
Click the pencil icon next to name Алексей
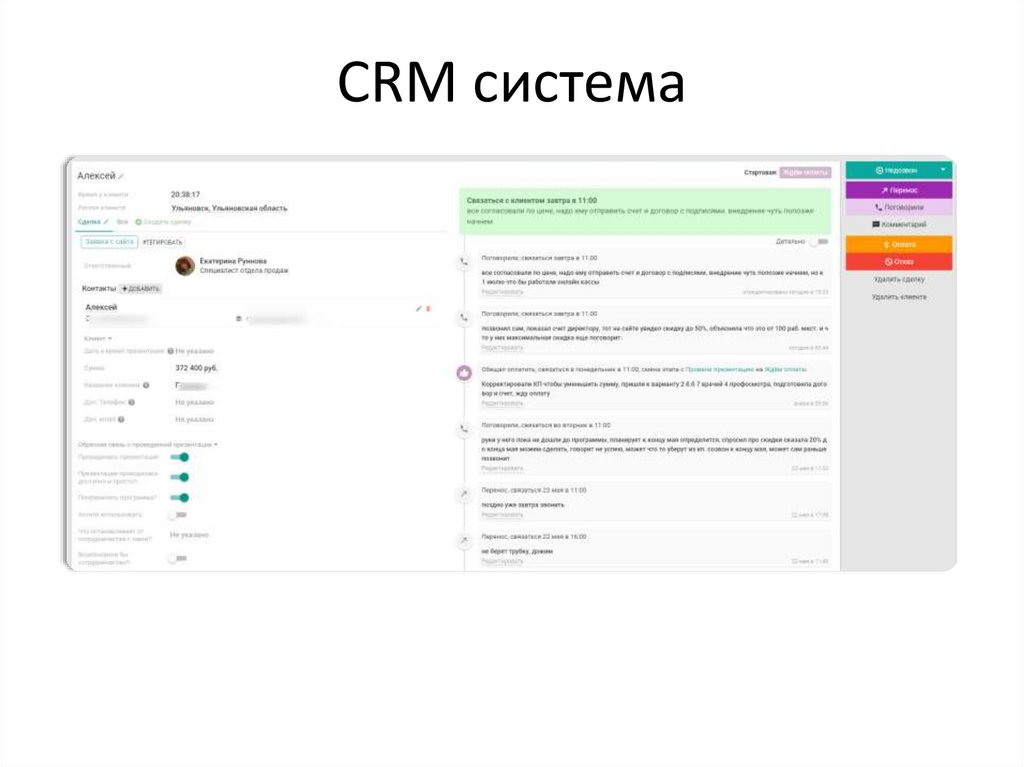121,177
